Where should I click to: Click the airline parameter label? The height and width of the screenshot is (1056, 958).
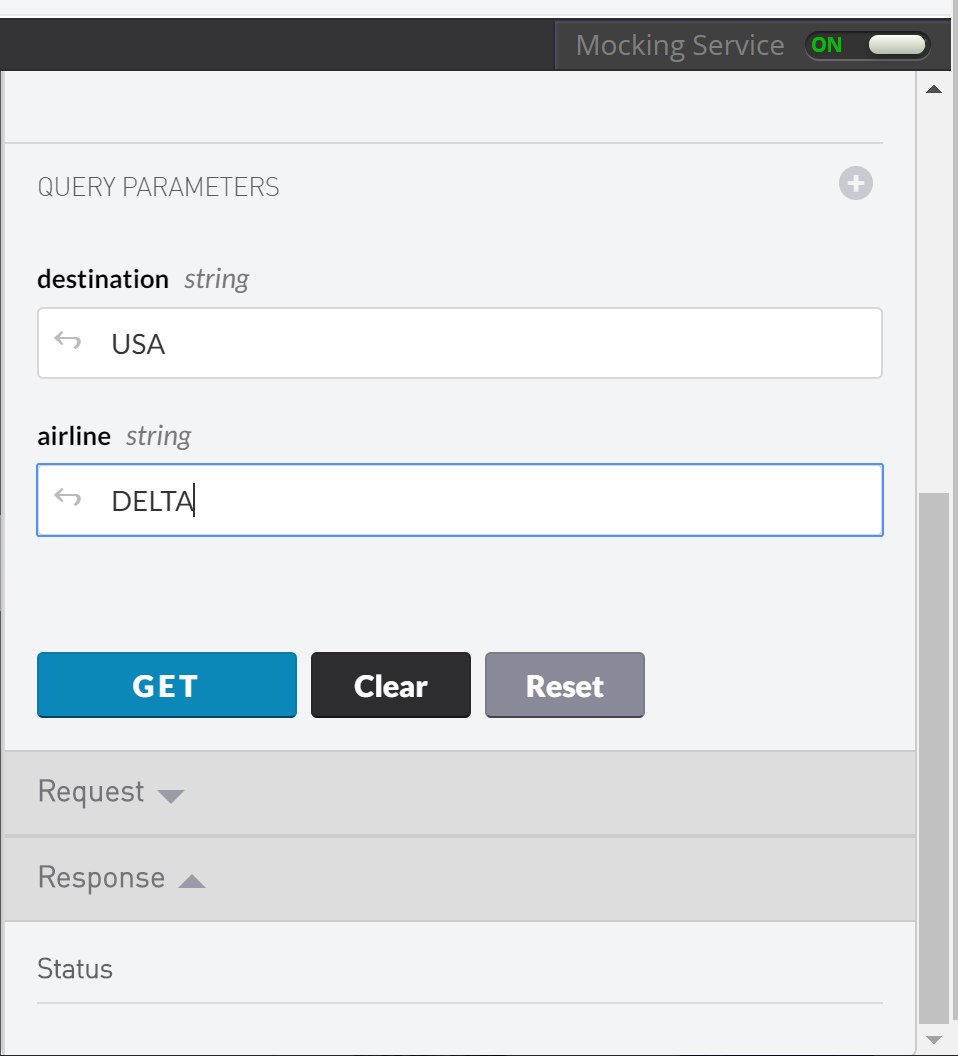[74, 436]
